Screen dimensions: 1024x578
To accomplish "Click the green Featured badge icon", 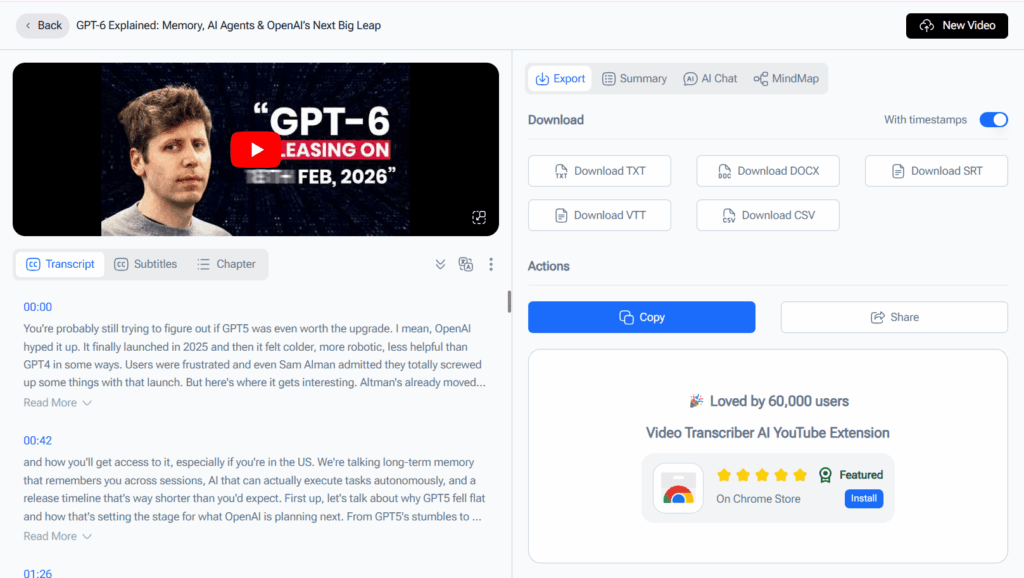I will click(x=824, y=475).
